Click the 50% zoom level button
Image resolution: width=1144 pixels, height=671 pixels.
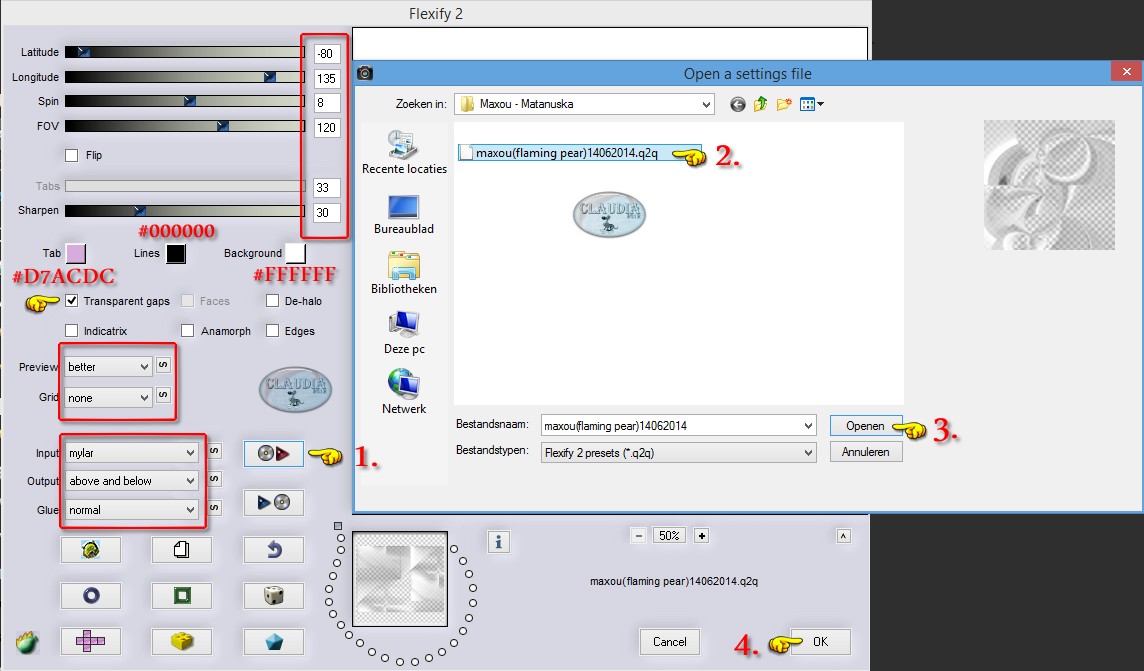coord(669,536)
